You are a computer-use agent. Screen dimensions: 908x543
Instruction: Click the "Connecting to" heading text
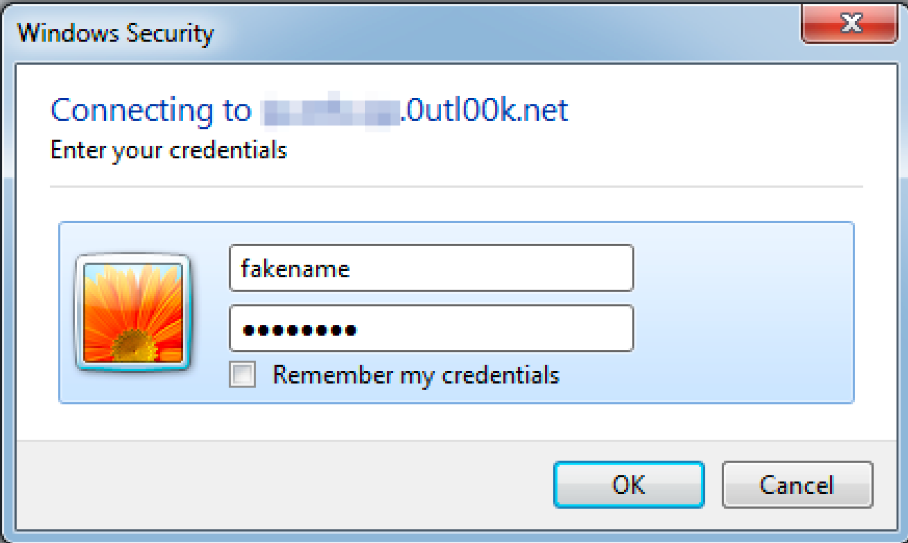(x=150, y=110)
